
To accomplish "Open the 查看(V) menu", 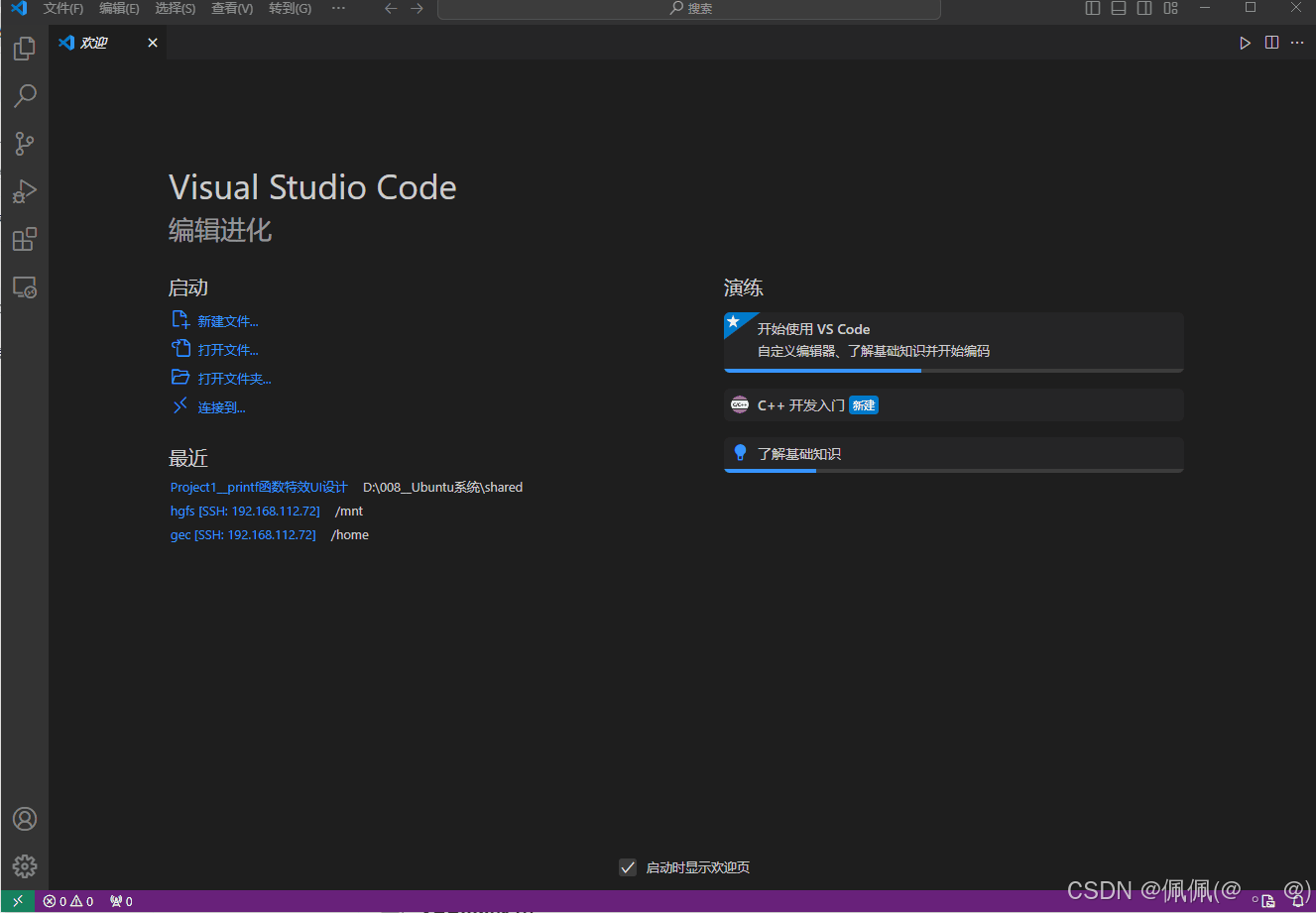I will 232,8.
